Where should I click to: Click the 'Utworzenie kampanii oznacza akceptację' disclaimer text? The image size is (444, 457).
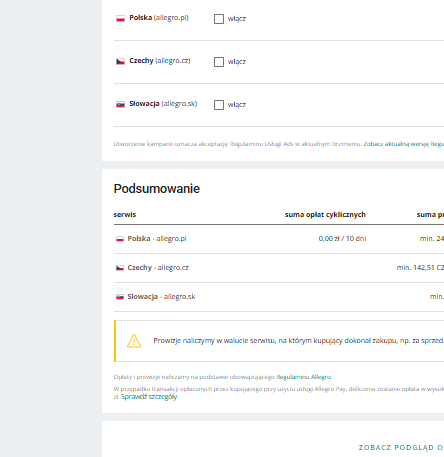click(x=238, y=144)
